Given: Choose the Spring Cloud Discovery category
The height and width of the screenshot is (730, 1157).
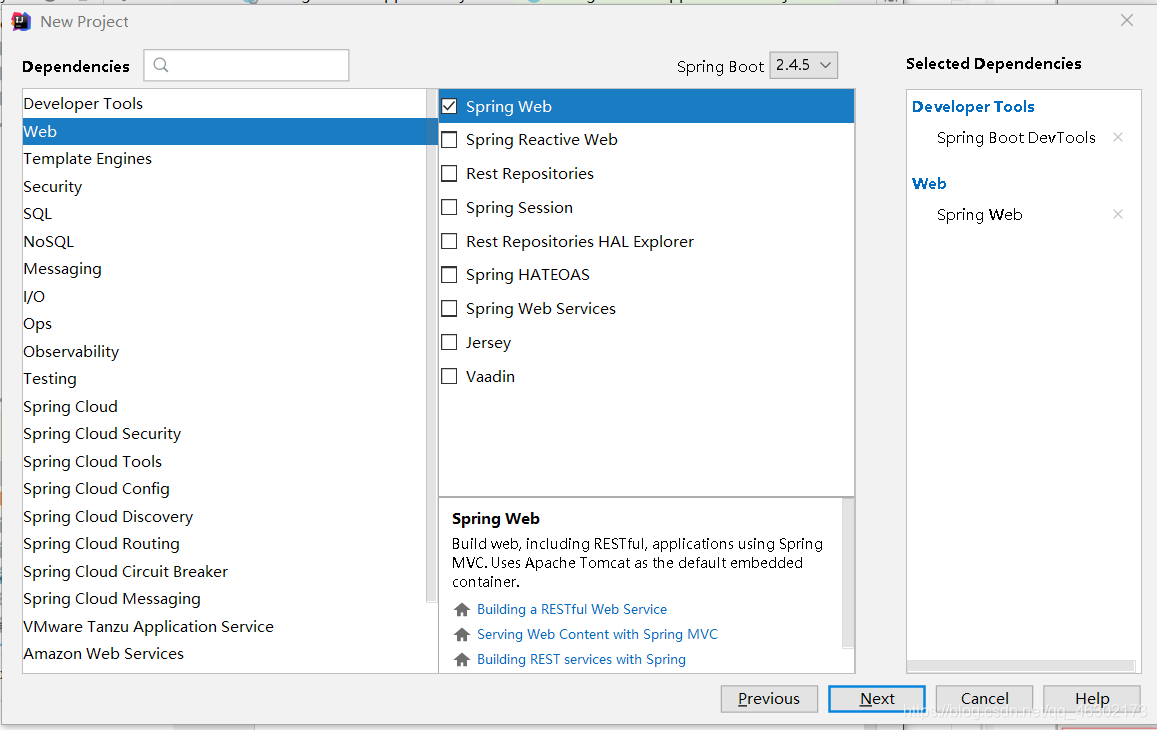Looking at the screenshot, I should point(224,517).
